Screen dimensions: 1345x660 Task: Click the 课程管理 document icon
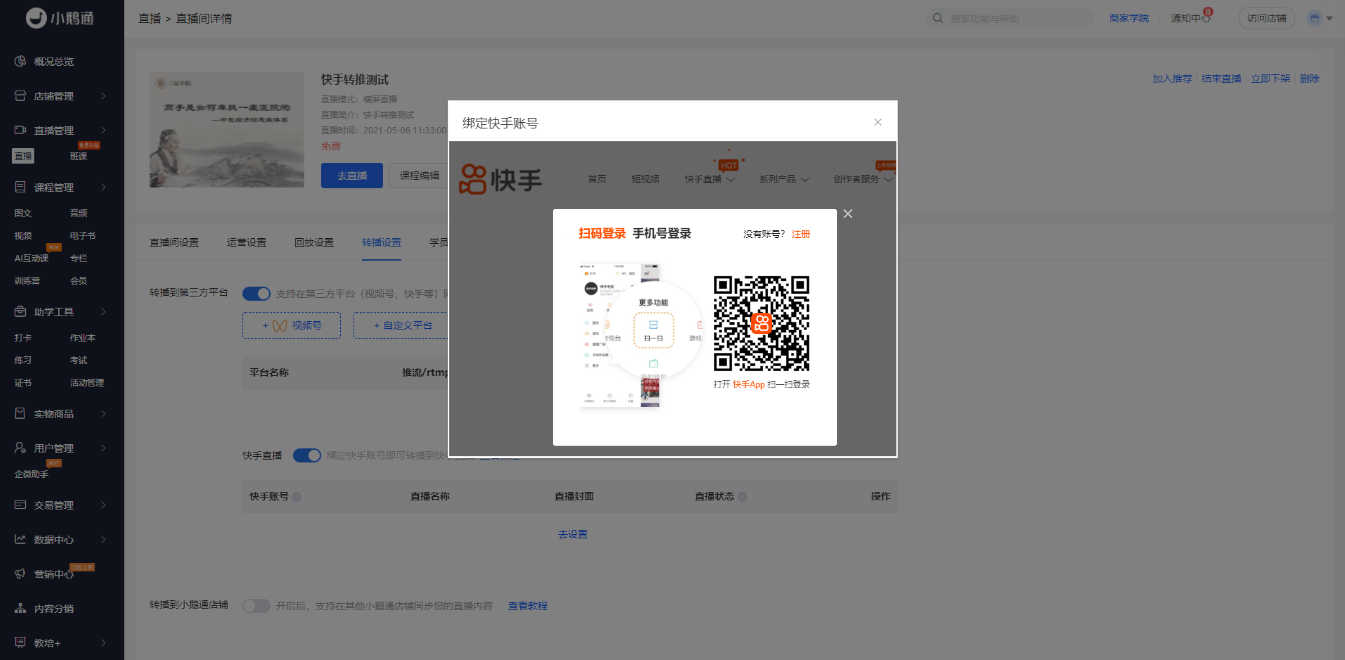point(20,187)
